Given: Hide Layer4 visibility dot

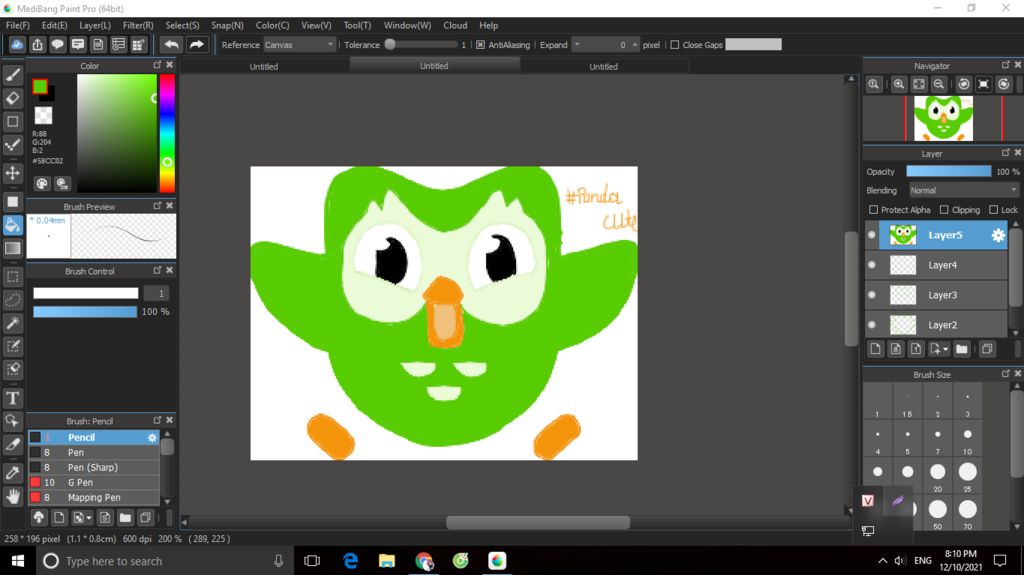Looking at the screenshot, I should coord(872,265).
